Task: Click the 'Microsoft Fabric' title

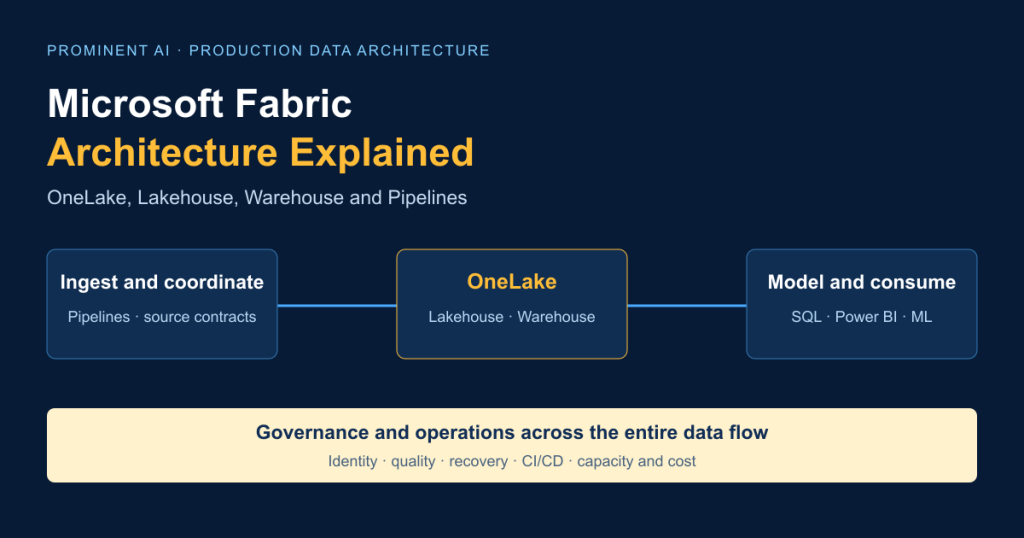Action: pos(200,104)
